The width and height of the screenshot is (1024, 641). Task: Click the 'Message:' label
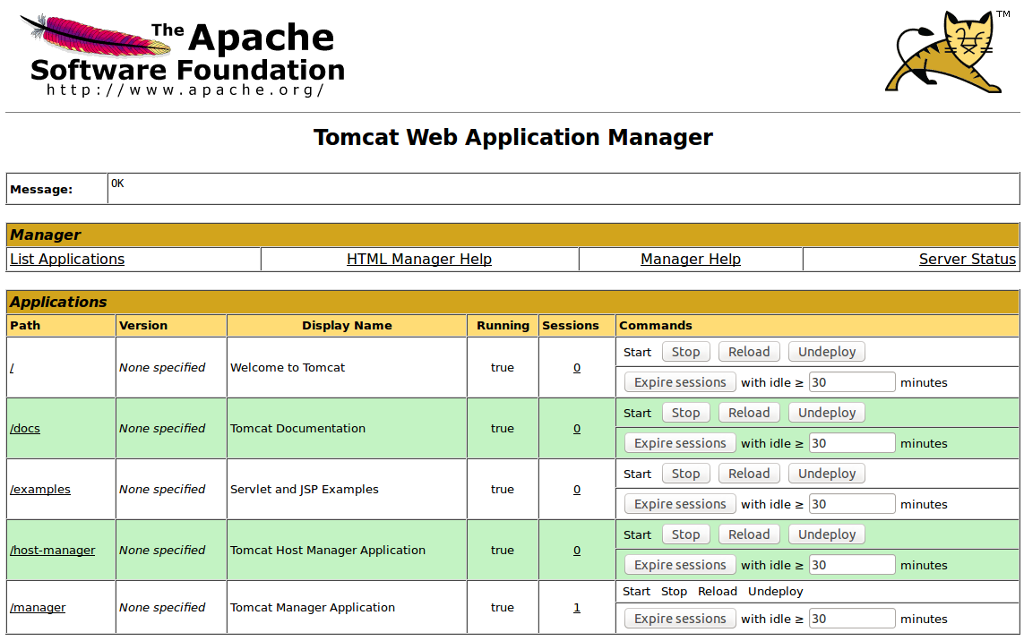(41, 189)
